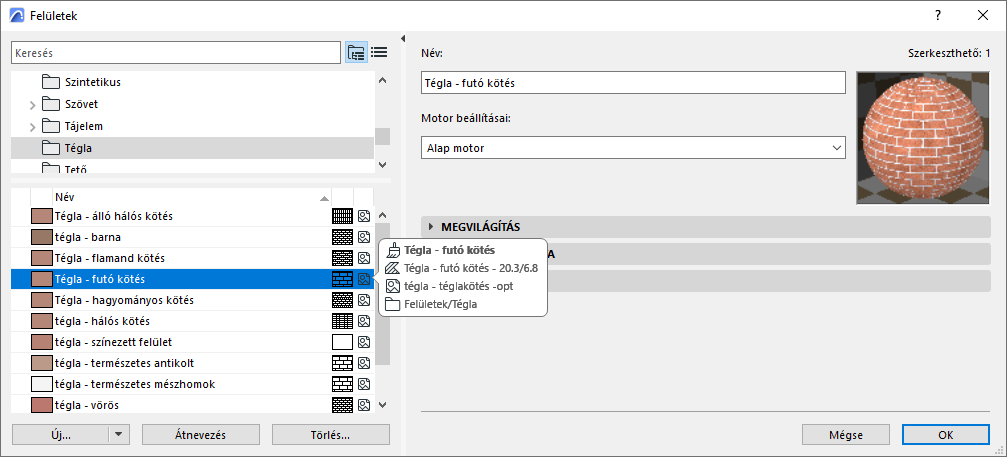1007x457 pixels.
Task: Switch to flat list view icon
Action: point(379,52)
